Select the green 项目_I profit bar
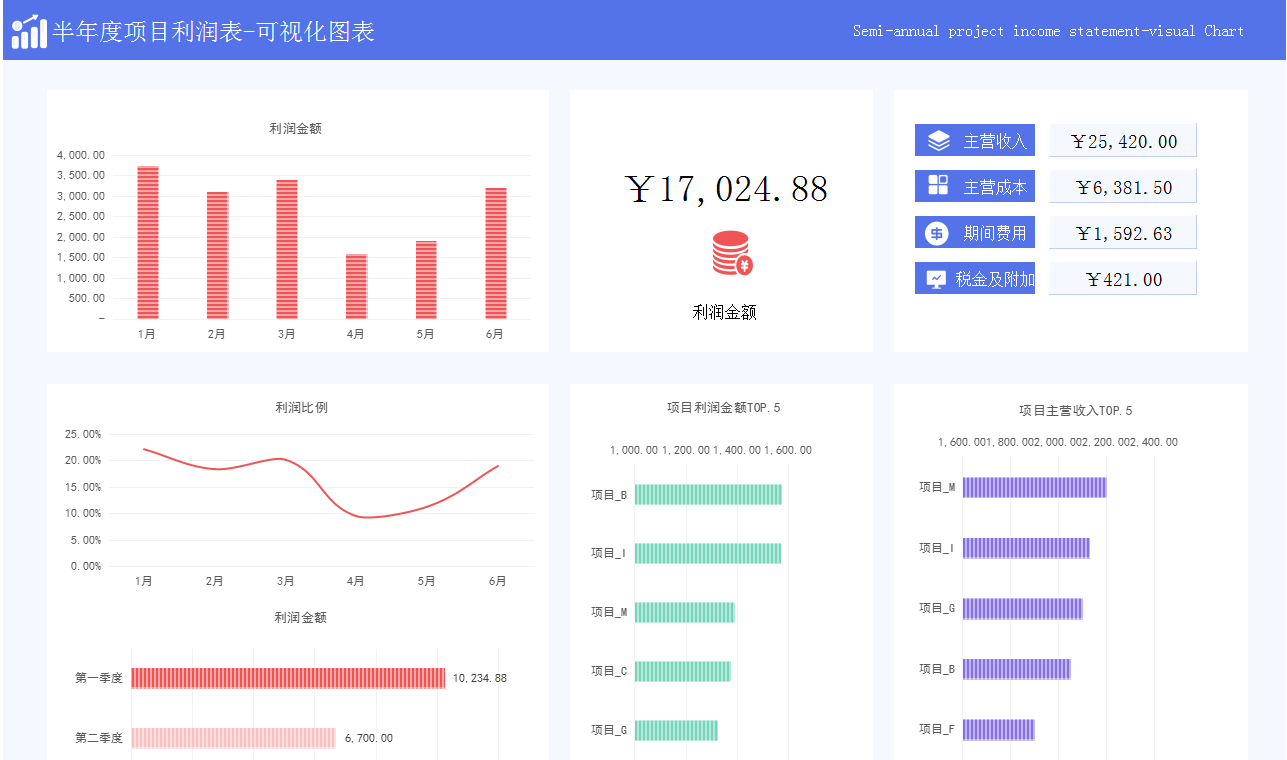This screenshot has height=760, width=1287. [708, 553]
